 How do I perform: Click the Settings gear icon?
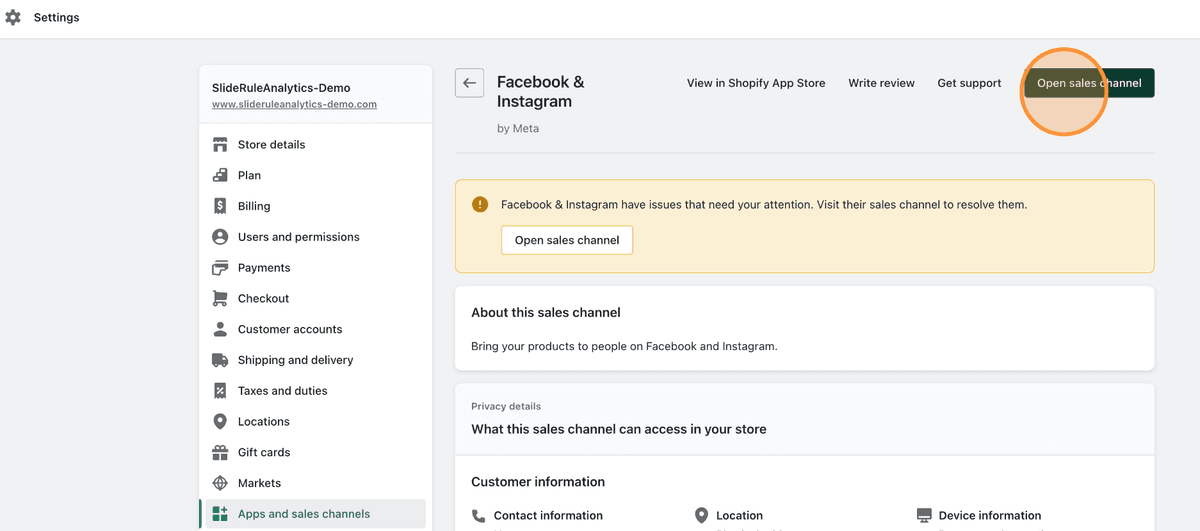click(x=13, y=17)
